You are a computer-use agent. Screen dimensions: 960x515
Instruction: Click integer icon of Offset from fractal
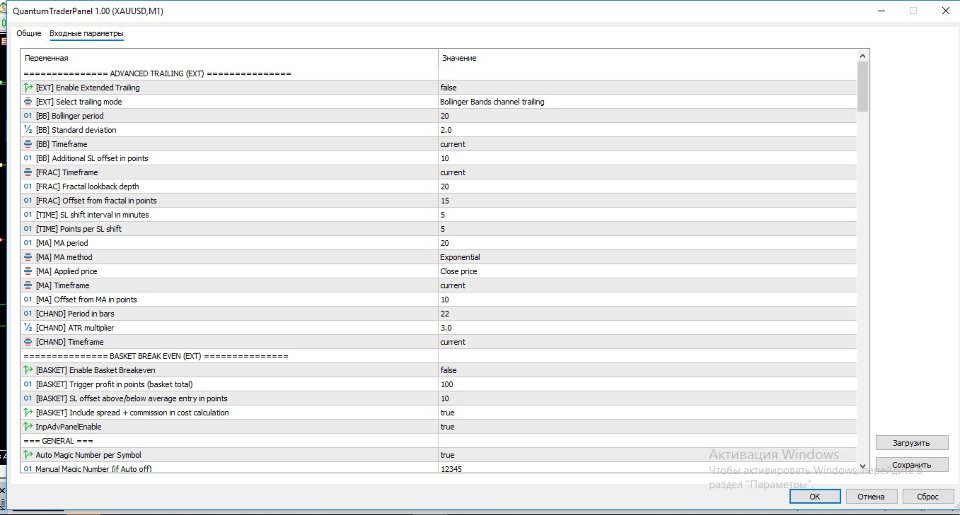click(28, 200)
